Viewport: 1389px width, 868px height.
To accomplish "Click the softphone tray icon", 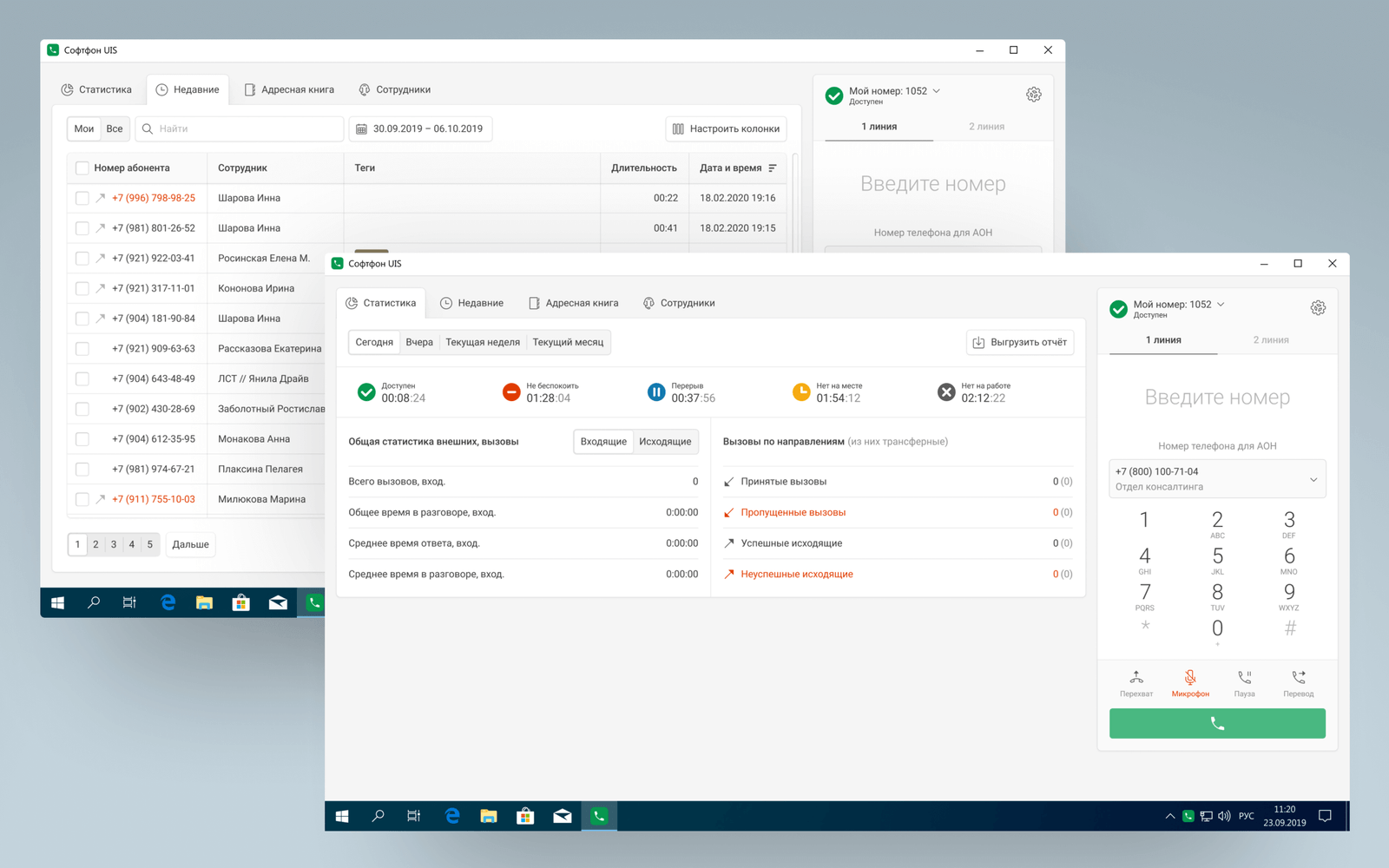I will (1188, 816).
